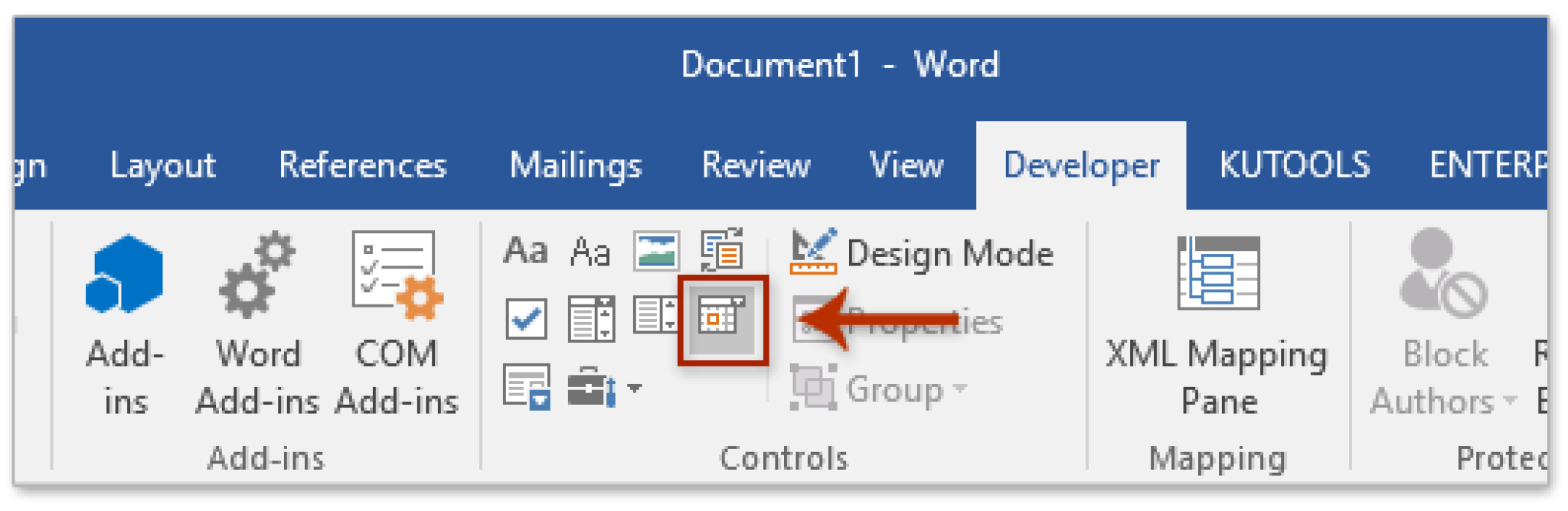Open XML Mapping Pane

pos(1217,325)
